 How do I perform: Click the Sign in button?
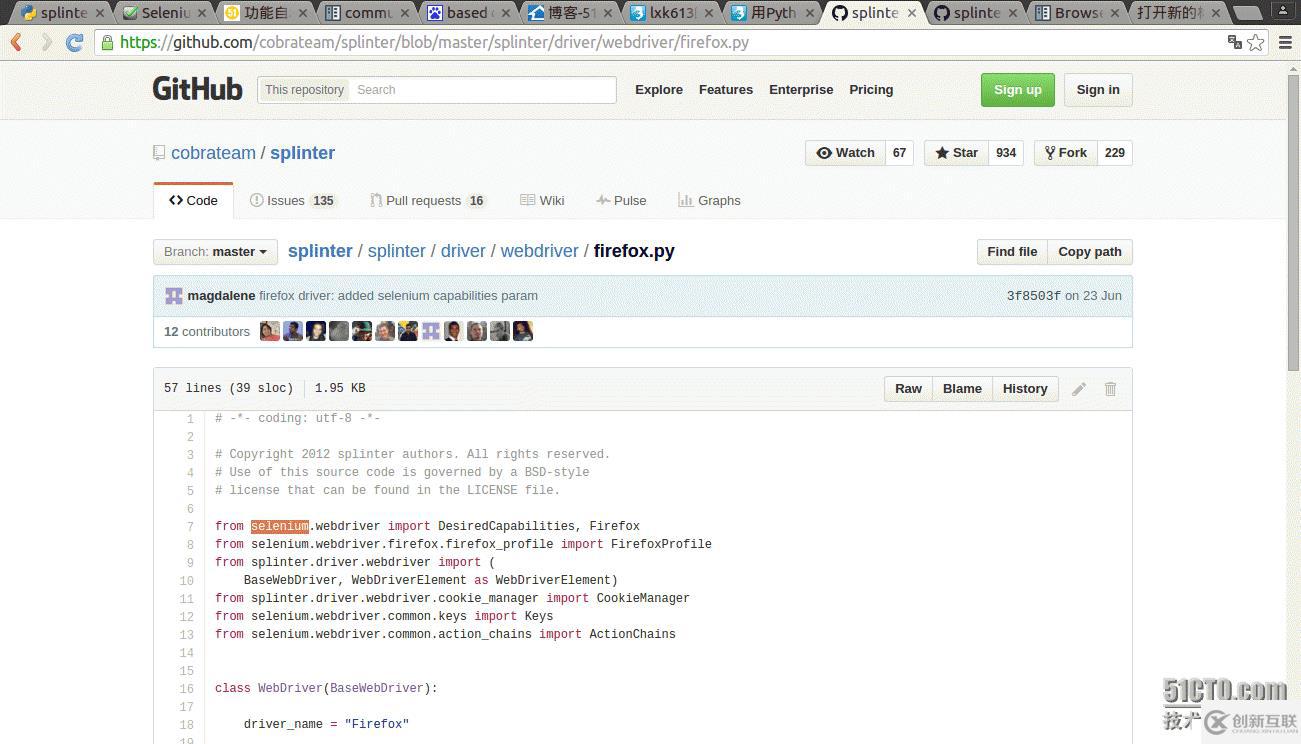pyautogui.click(x=1098, y=90)
